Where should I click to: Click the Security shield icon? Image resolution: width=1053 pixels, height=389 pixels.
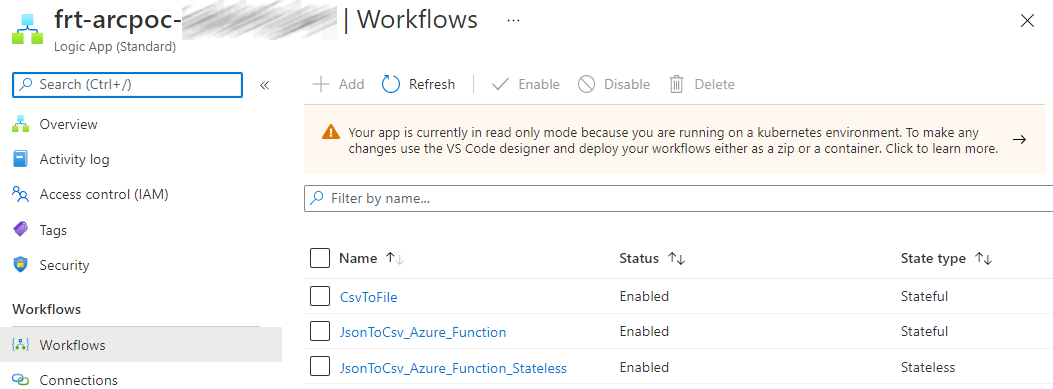[21, 265]
